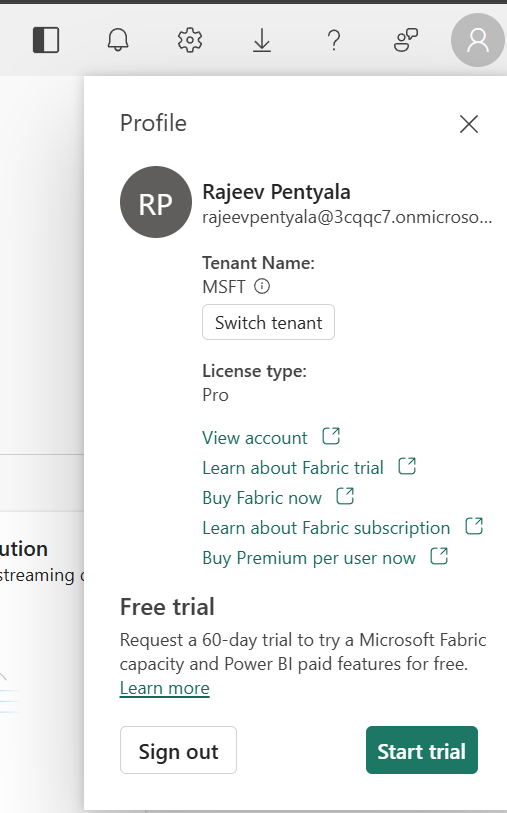Open Buy Premium per user now link
The height and width of the screenshot is (813, 507).
[309, 558]
